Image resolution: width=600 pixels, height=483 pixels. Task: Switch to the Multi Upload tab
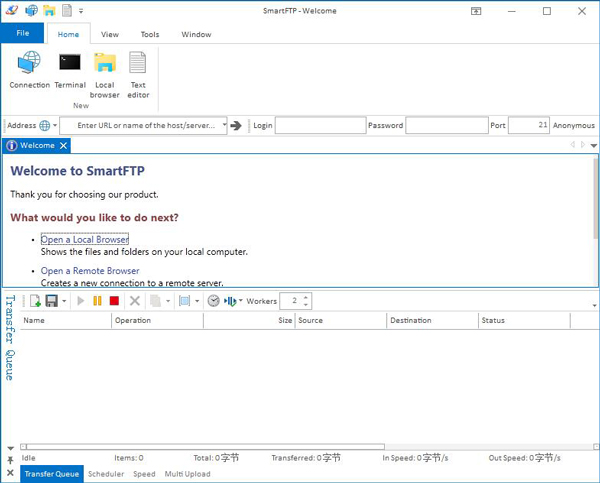(x=188, y=474)
